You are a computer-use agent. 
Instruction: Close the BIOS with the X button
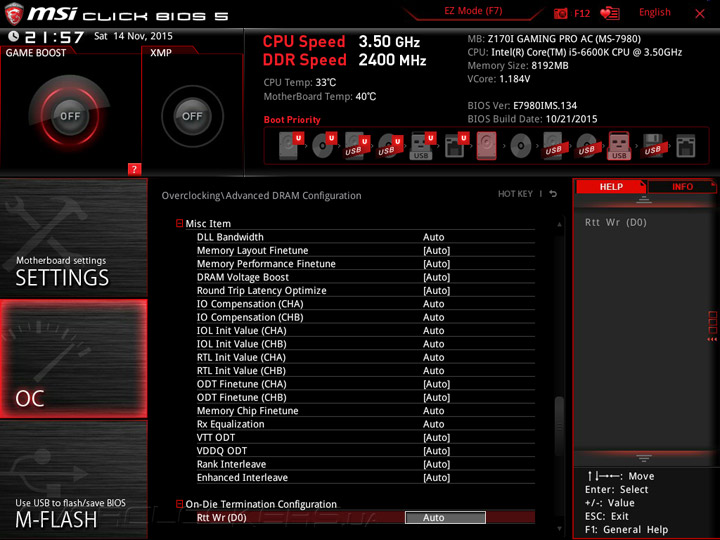[699, 14]
